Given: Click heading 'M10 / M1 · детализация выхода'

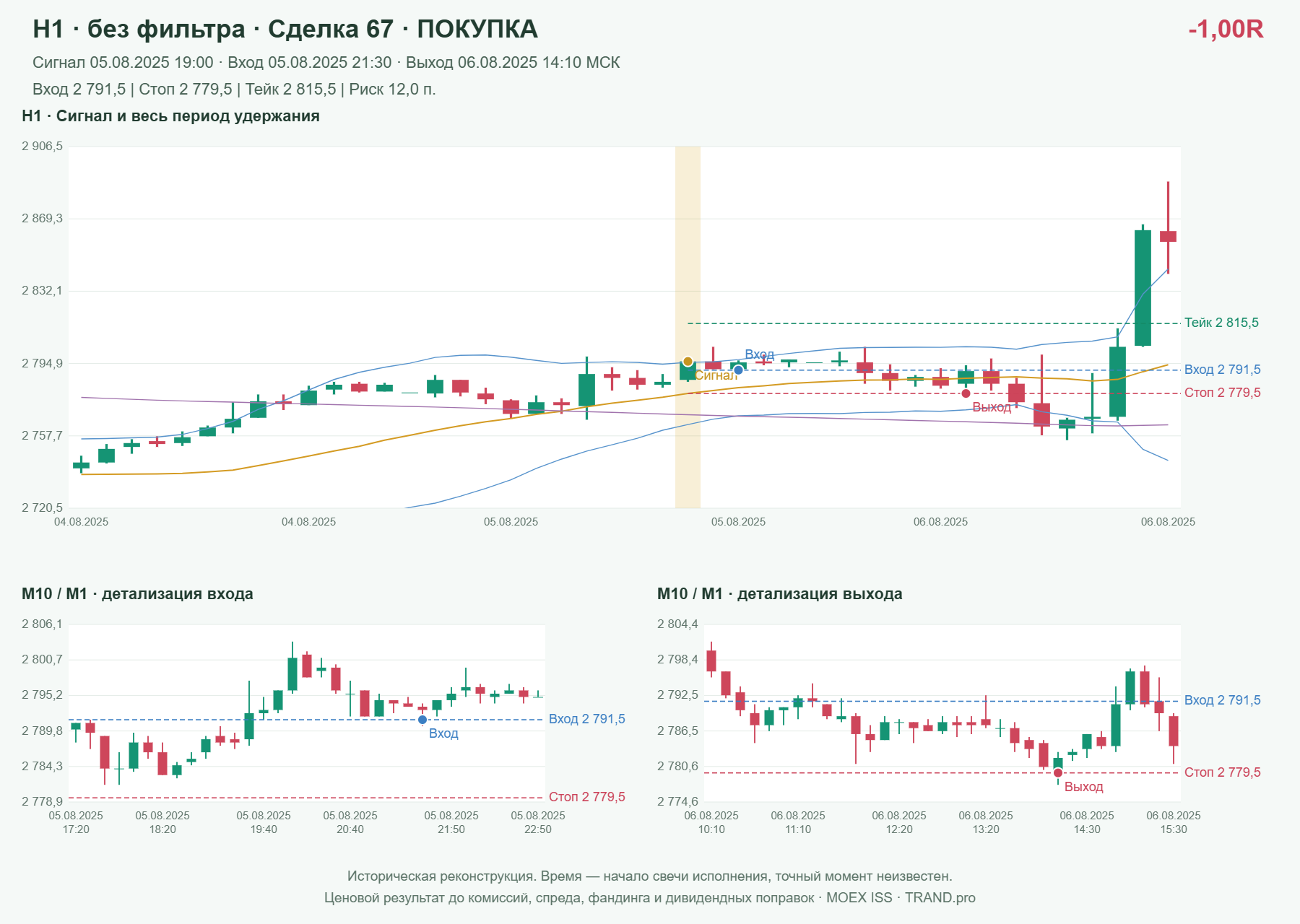Looking at the screenshot, I should (780, 594).
